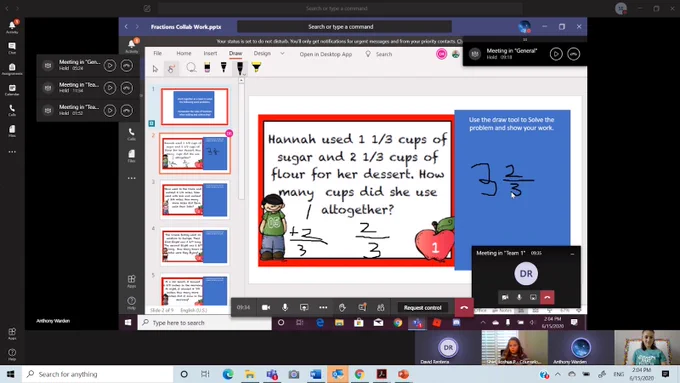Viewport: 680px width, 383px height.
Task: Resume the held 'Gen...' meeting on the left
Action: coord(110,65)
